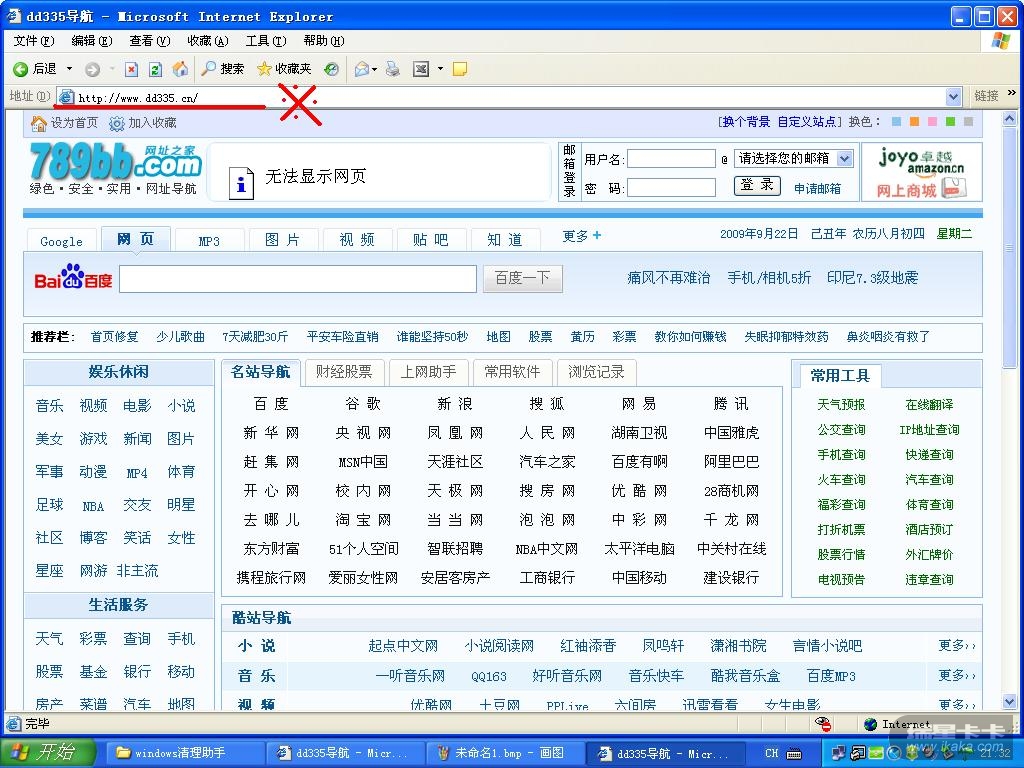The width and height of the screenshot is (1024, 768).
Task: Click the Windows 开始 Start button
Action: pos(47,752)
